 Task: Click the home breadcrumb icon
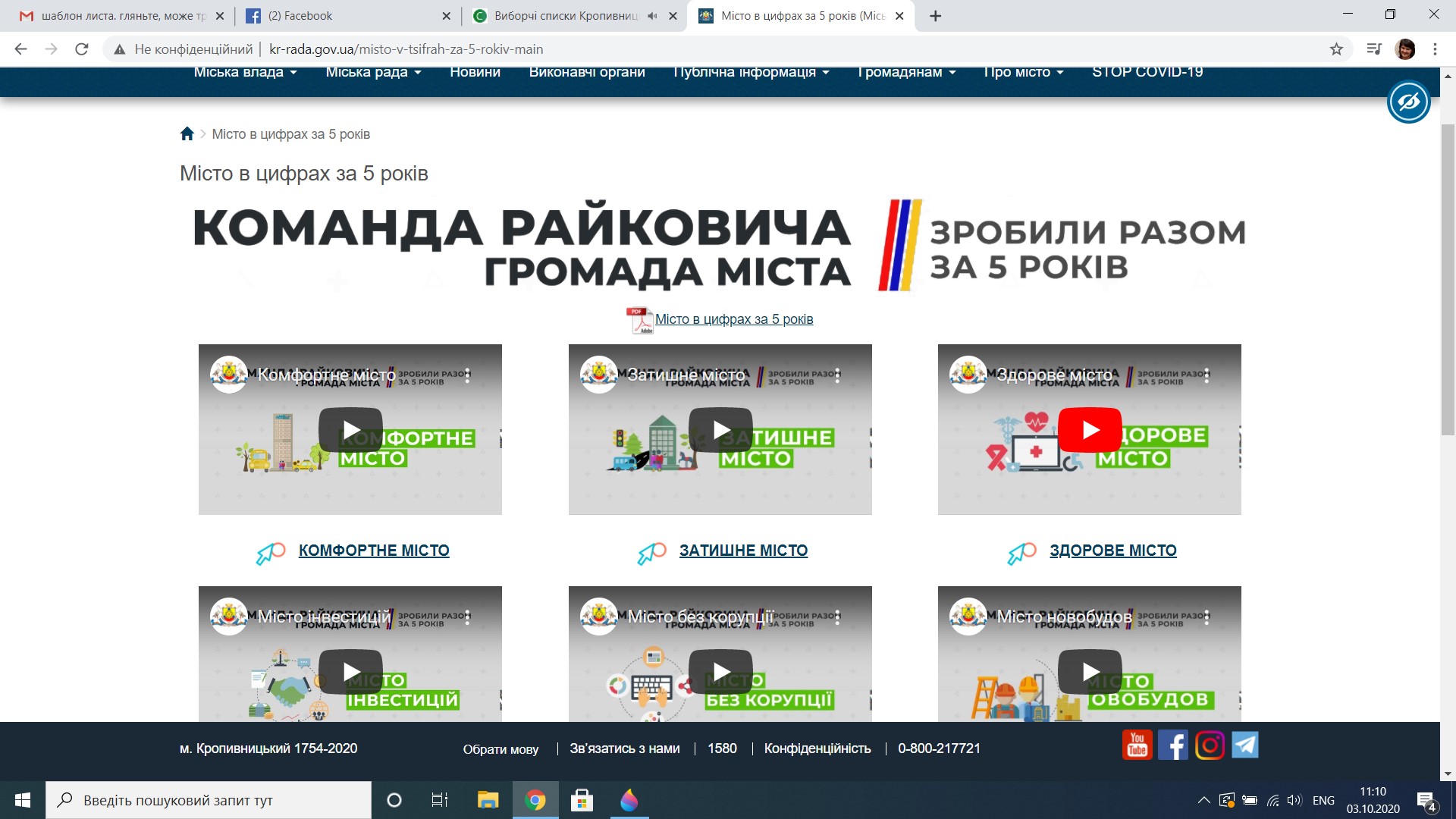pyautogui.click(x=187, y=134)
